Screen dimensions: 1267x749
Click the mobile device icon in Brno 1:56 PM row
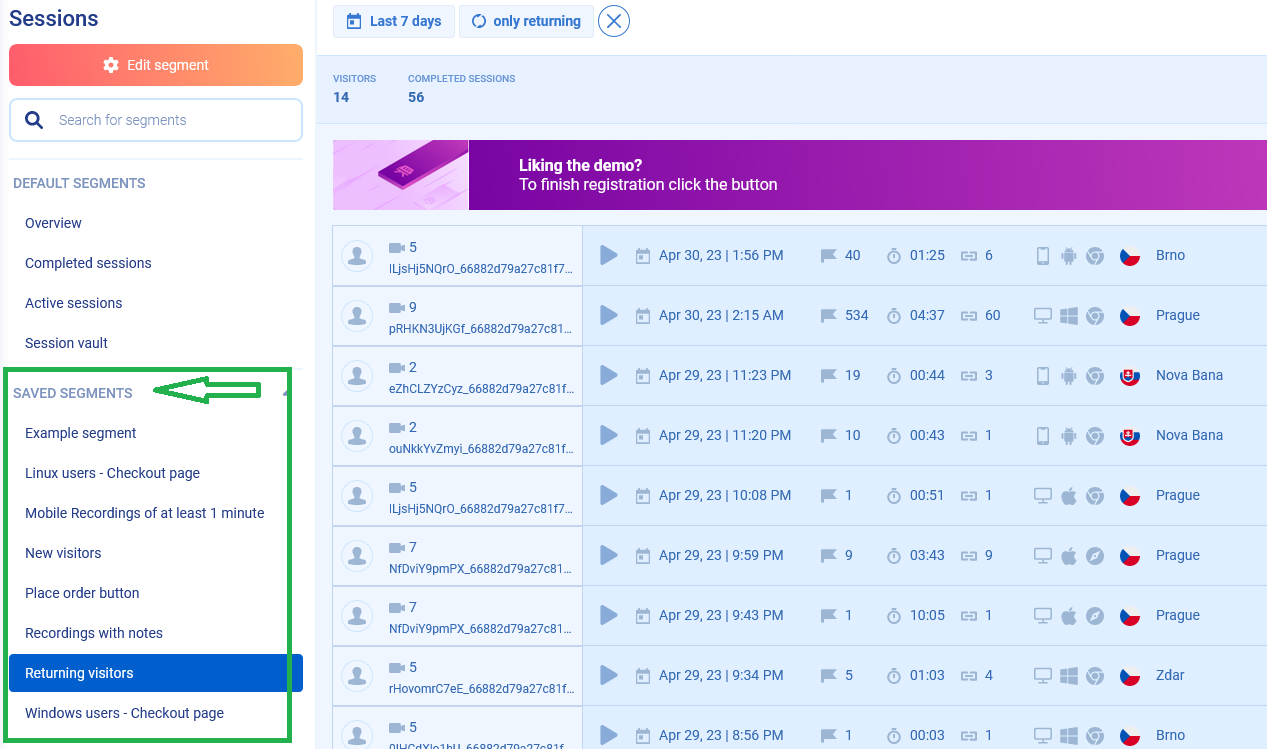(1042, 255)
